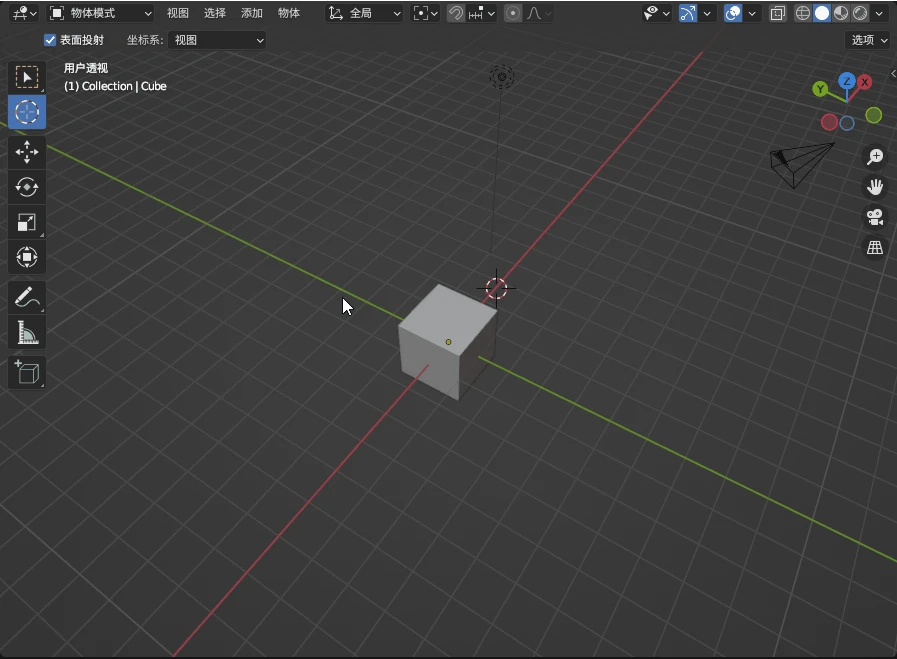Image resolution: width=897 pixels, height=659 pixels.
Task: Click the negative X red gizmo circle
Action: (x=829, y=122)
